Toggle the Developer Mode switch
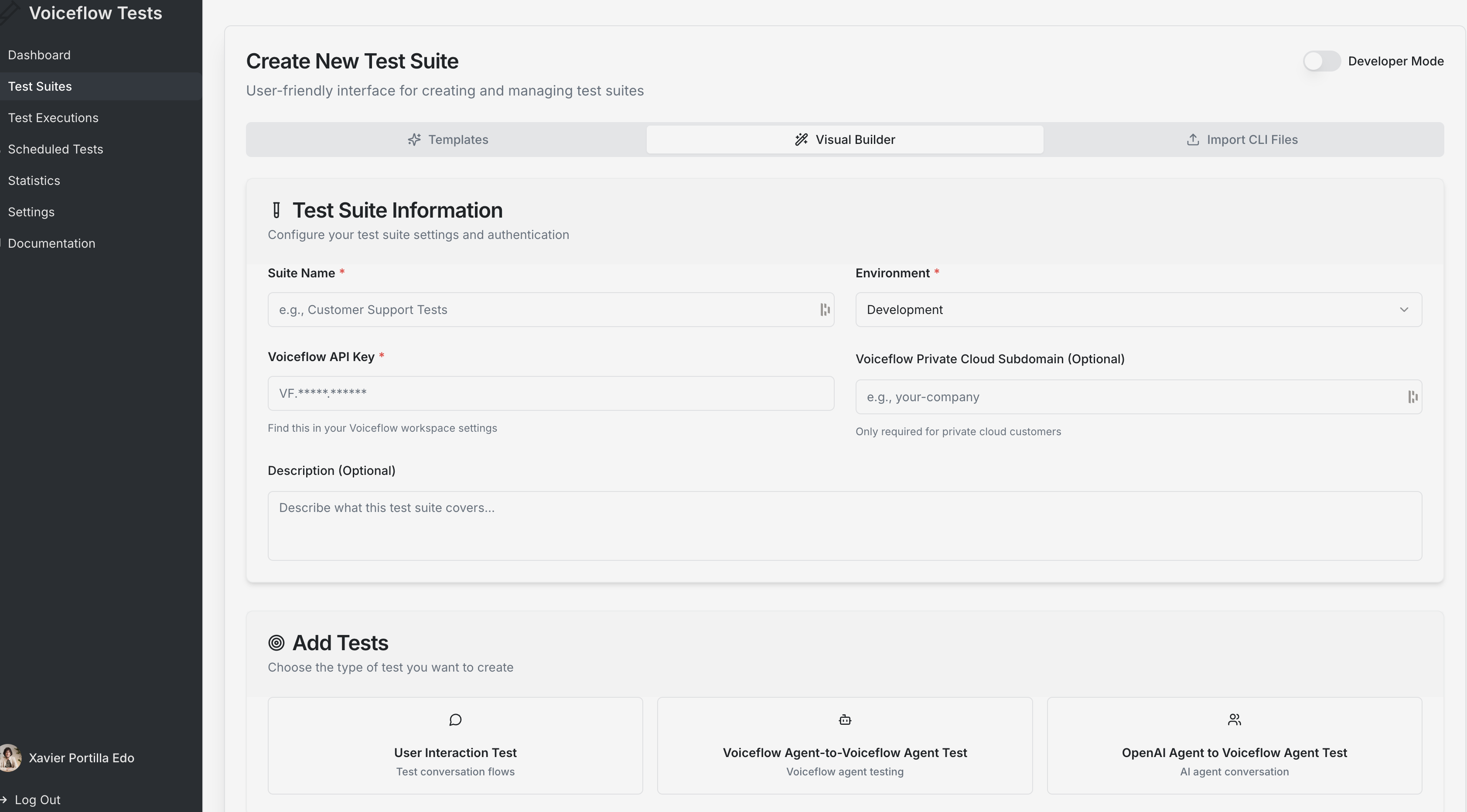Viewport: 1467px width, 812px height. tap(1321, 61)
